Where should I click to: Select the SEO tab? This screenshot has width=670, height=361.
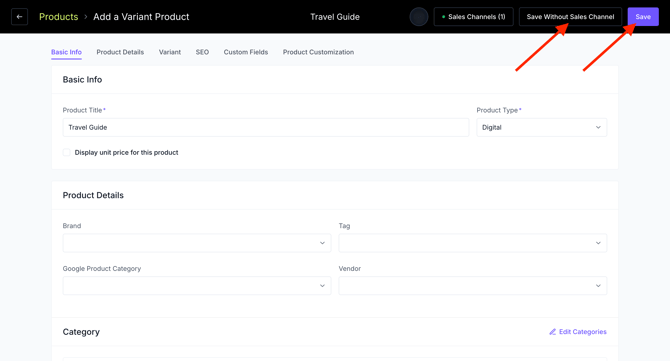click(x=202, y=52)
